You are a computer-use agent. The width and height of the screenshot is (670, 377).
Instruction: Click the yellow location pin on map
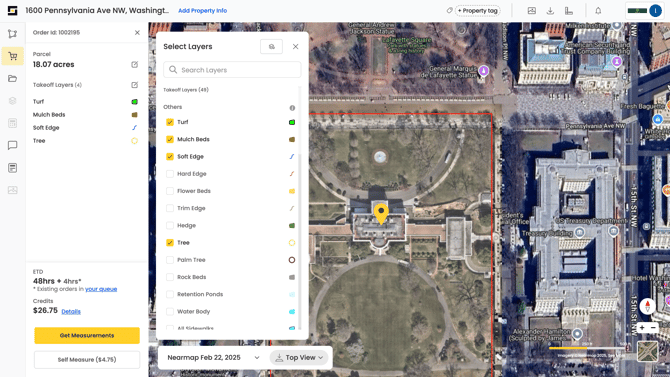point(381,214)
